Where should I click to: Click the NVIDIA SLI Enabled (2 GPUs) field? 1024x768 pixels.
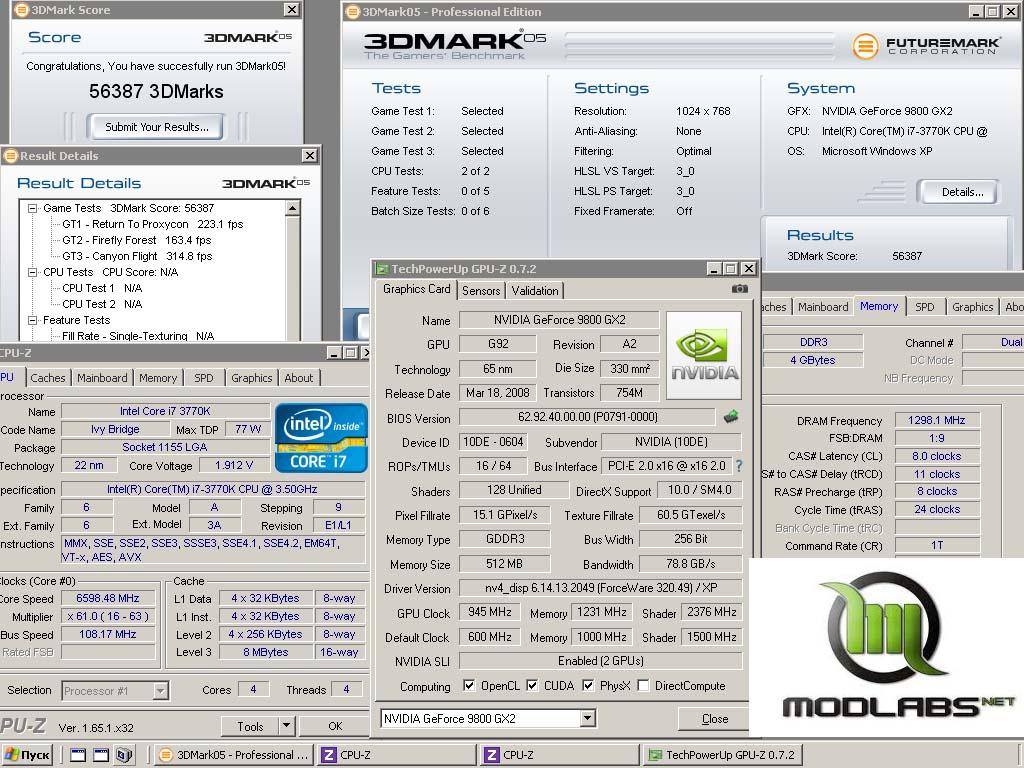coord(601,661)
